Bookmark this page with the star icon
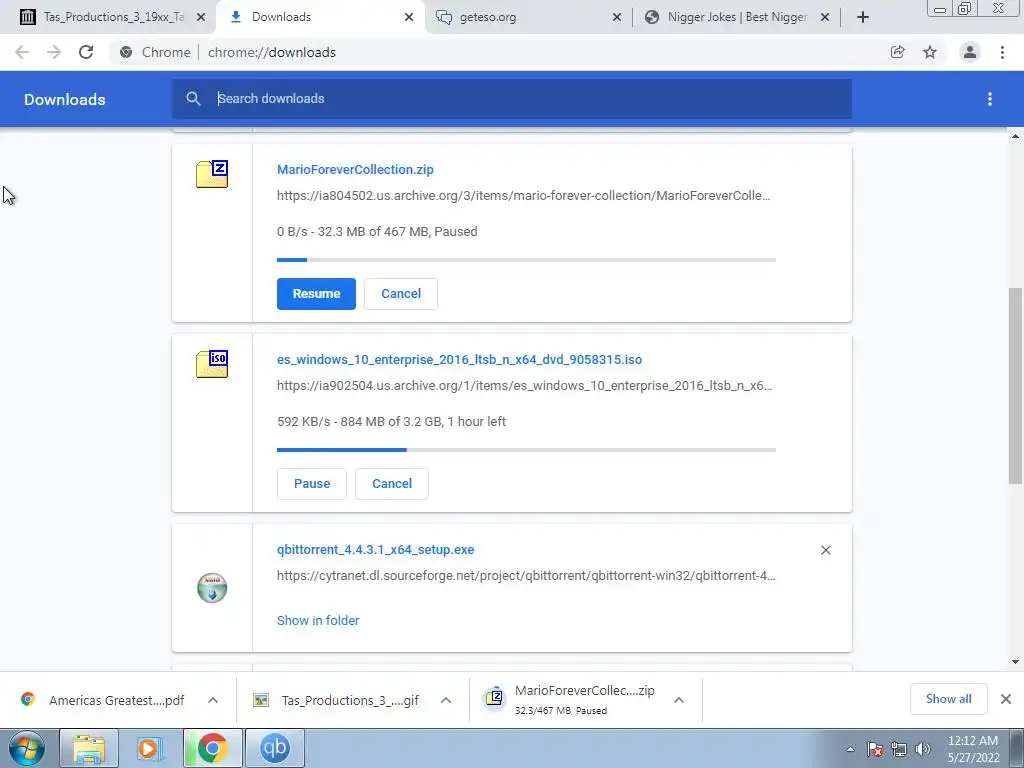The image size is (1024, 768). point(930,52)
